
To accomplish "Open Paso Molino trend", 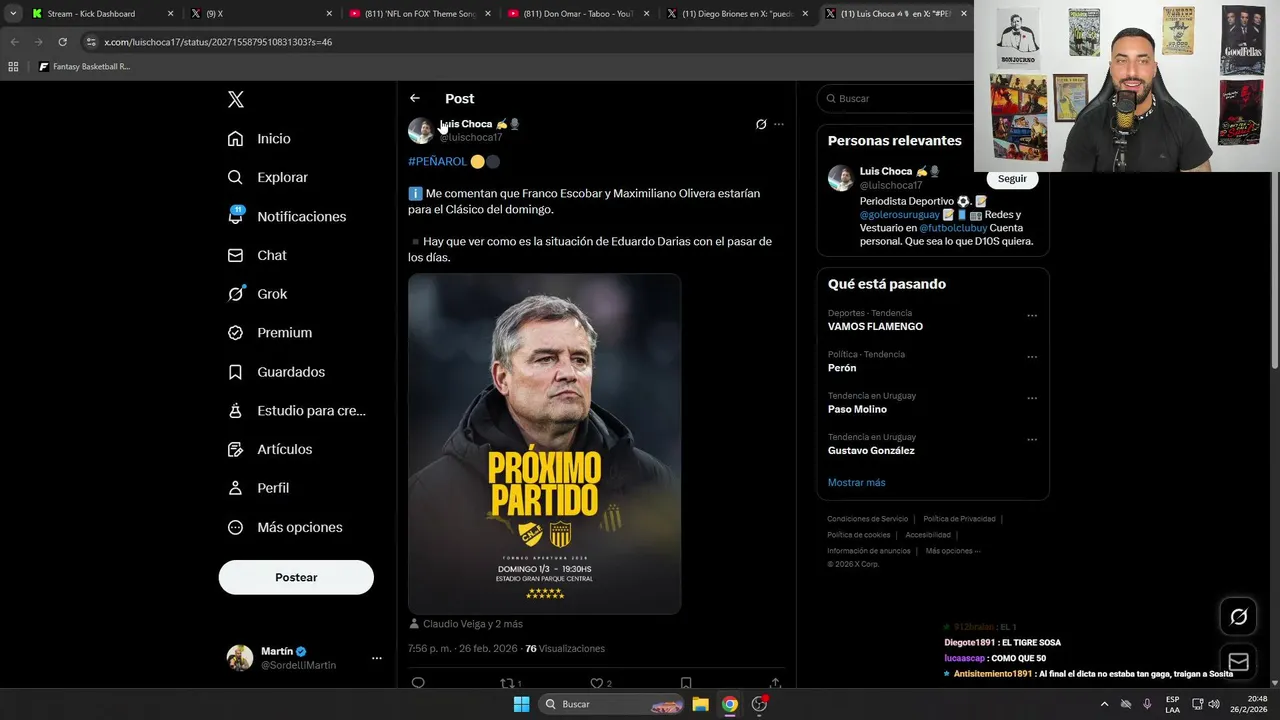I will [857, 409].
